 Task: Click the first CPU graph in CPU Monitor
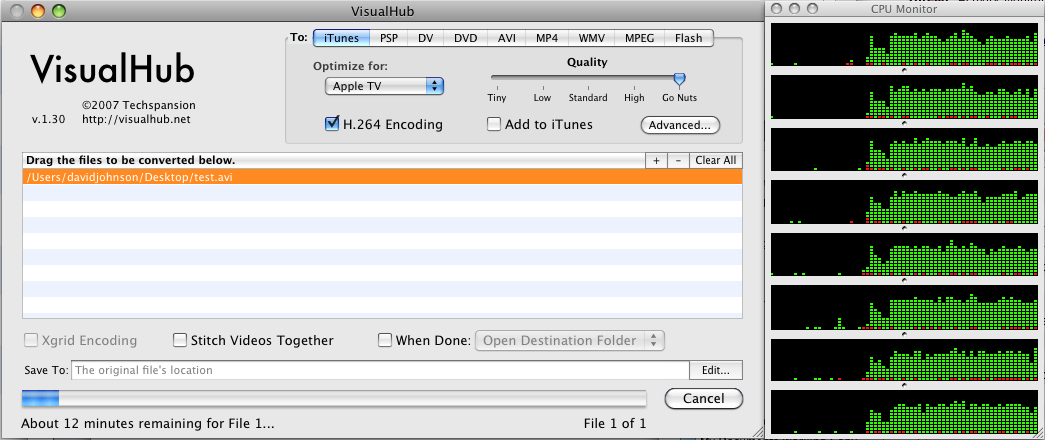[904, 44]
